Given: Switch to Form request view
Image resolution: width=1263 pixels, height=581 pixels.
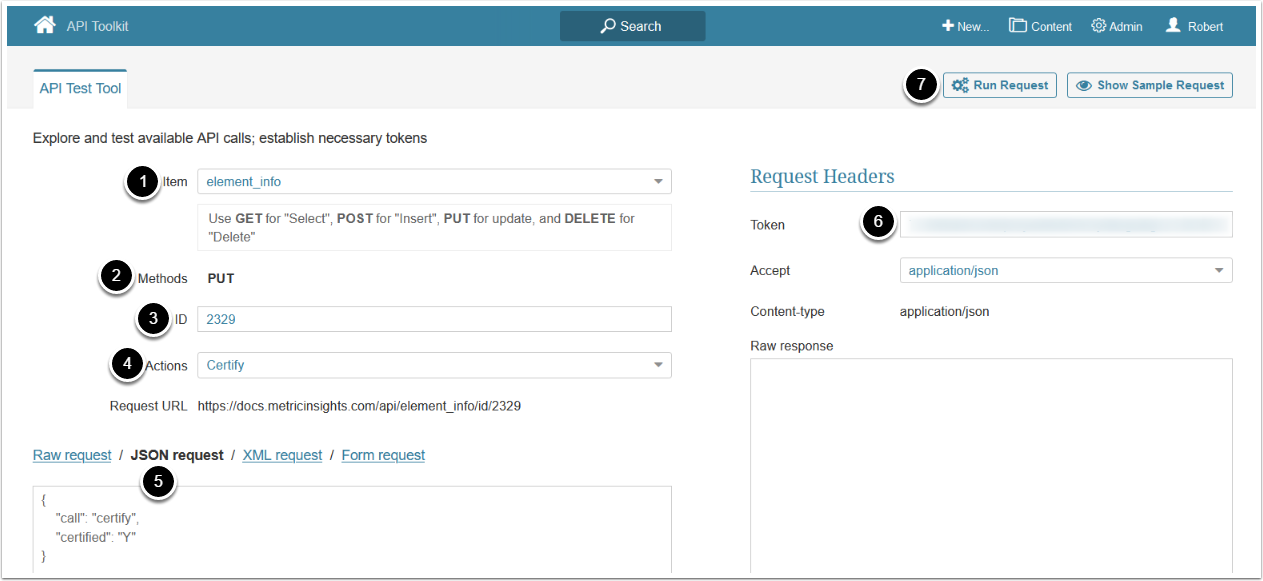Looking at the screenshot, I should pos(383,455).
